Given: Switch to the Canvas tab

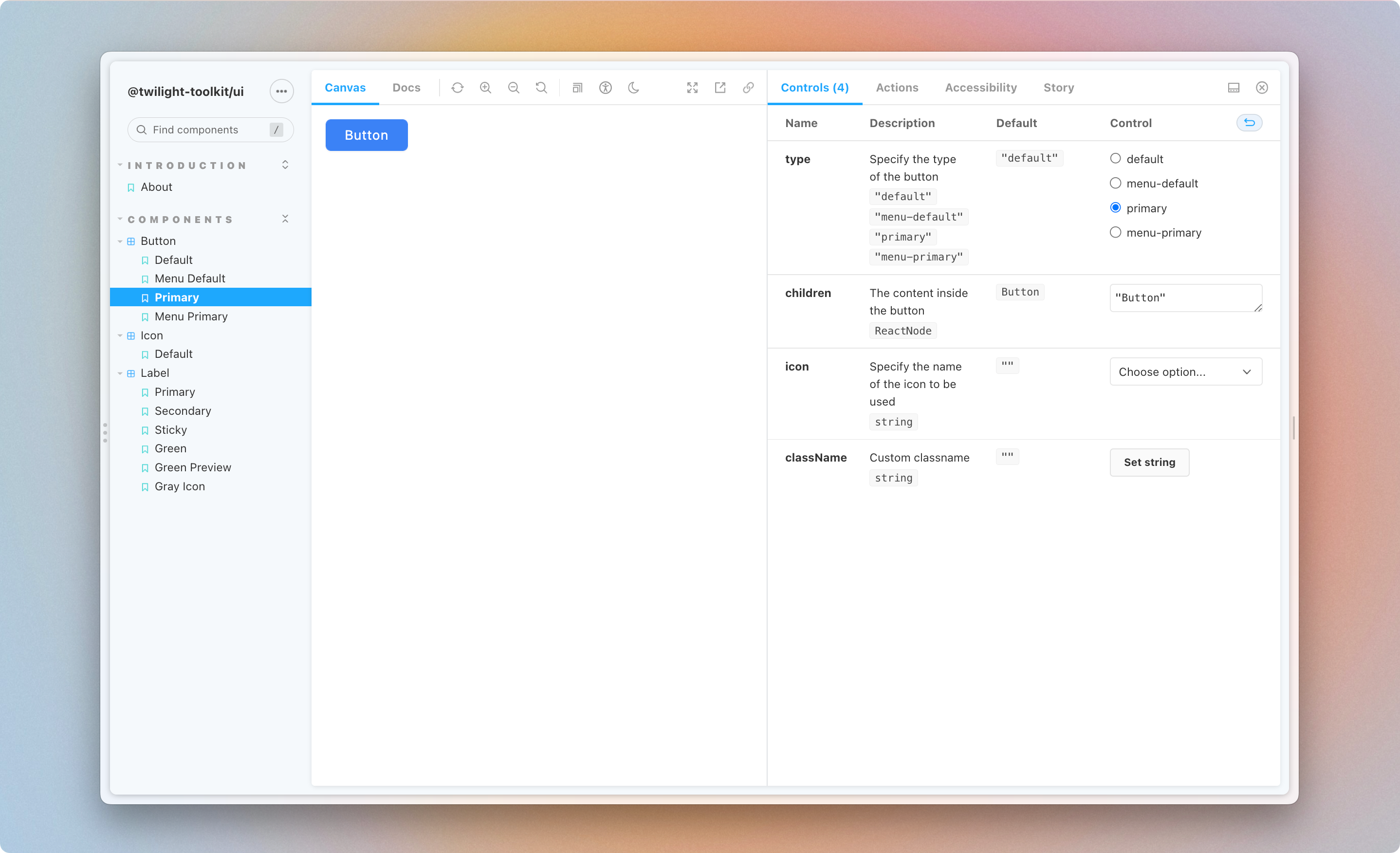Looking at the screenshot, I should pos(345,88).
